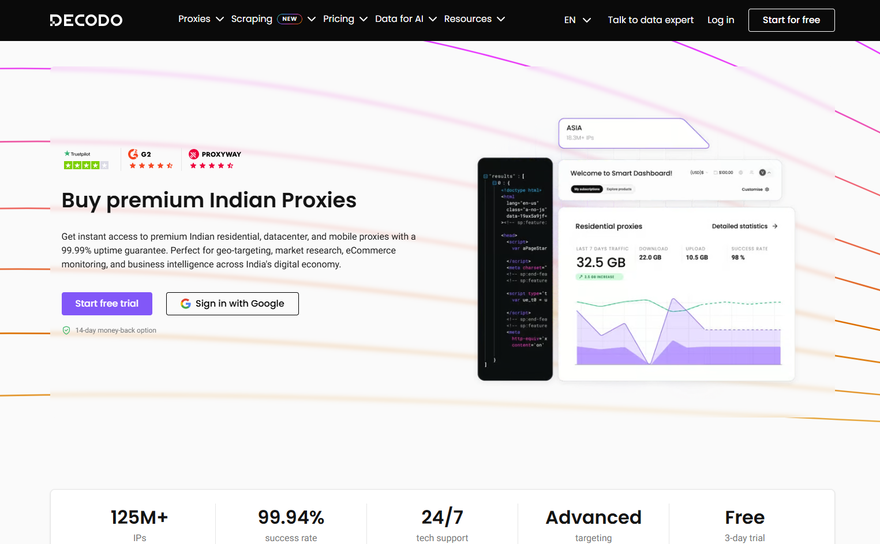Viewport: 880px width, 544px height.
Task: Click the 99.94% success rate stat
Action: click(291, 524)
